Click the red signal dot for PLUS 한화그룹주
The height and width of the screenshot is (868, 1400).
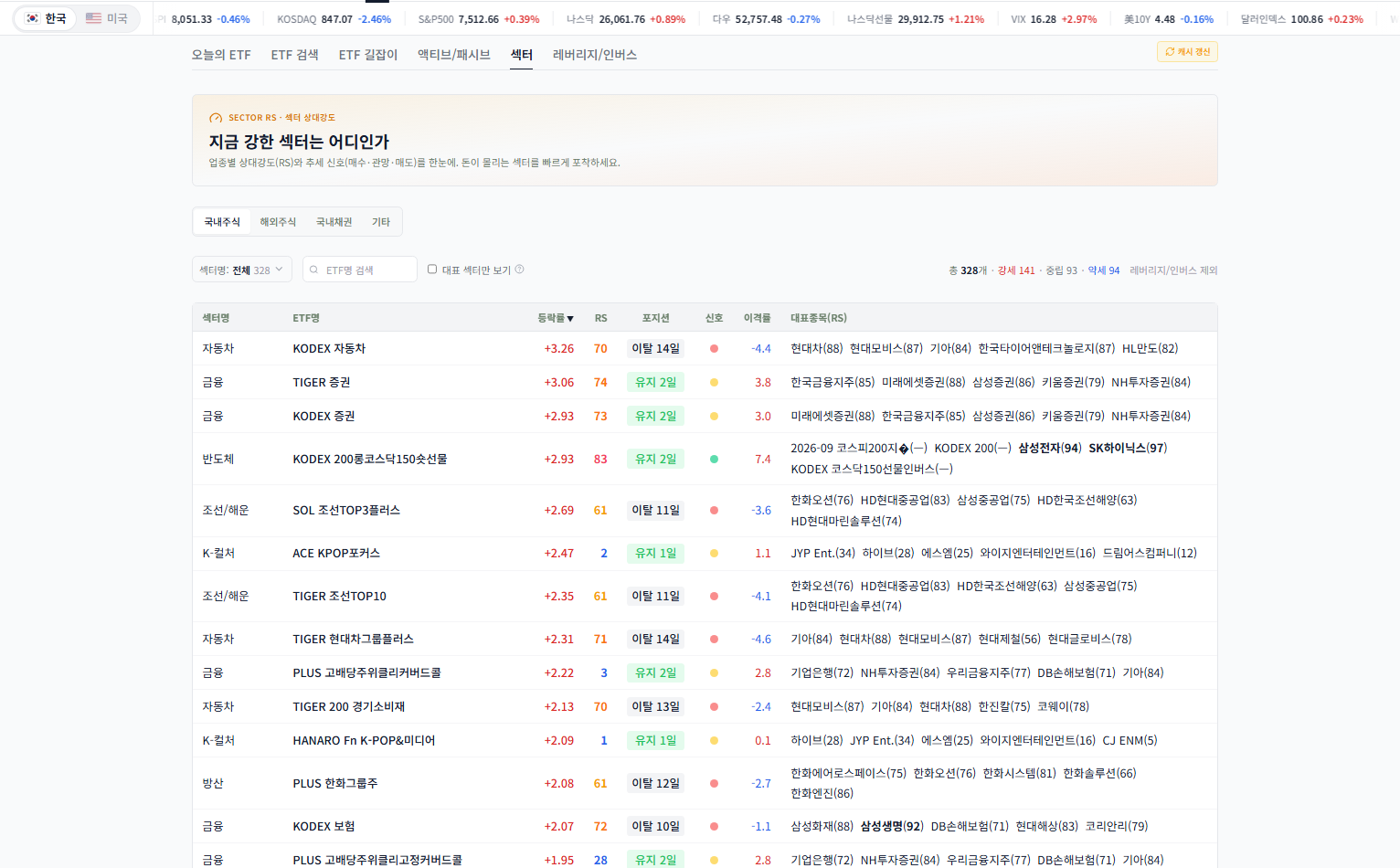[x=714, y=783]
